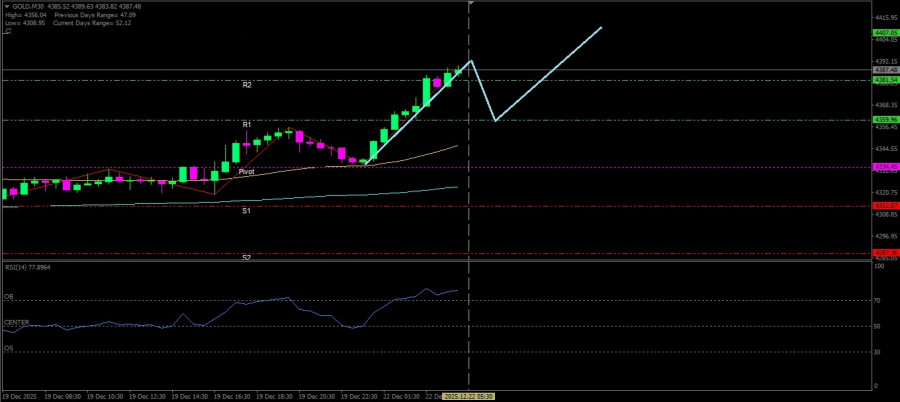Click the R2 resistance level label
Viewport: 900px width, 402px height.
tap(246, 85)
